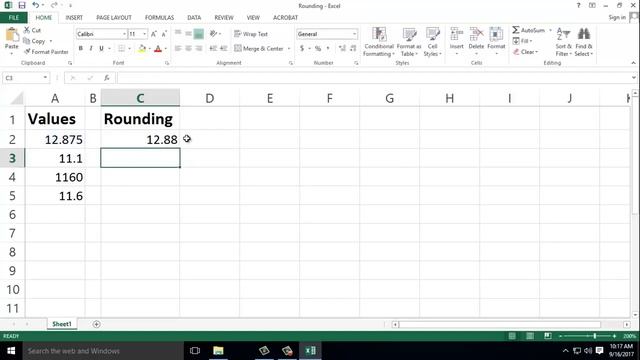Switch to the REVIEW tab

[224, 18]
